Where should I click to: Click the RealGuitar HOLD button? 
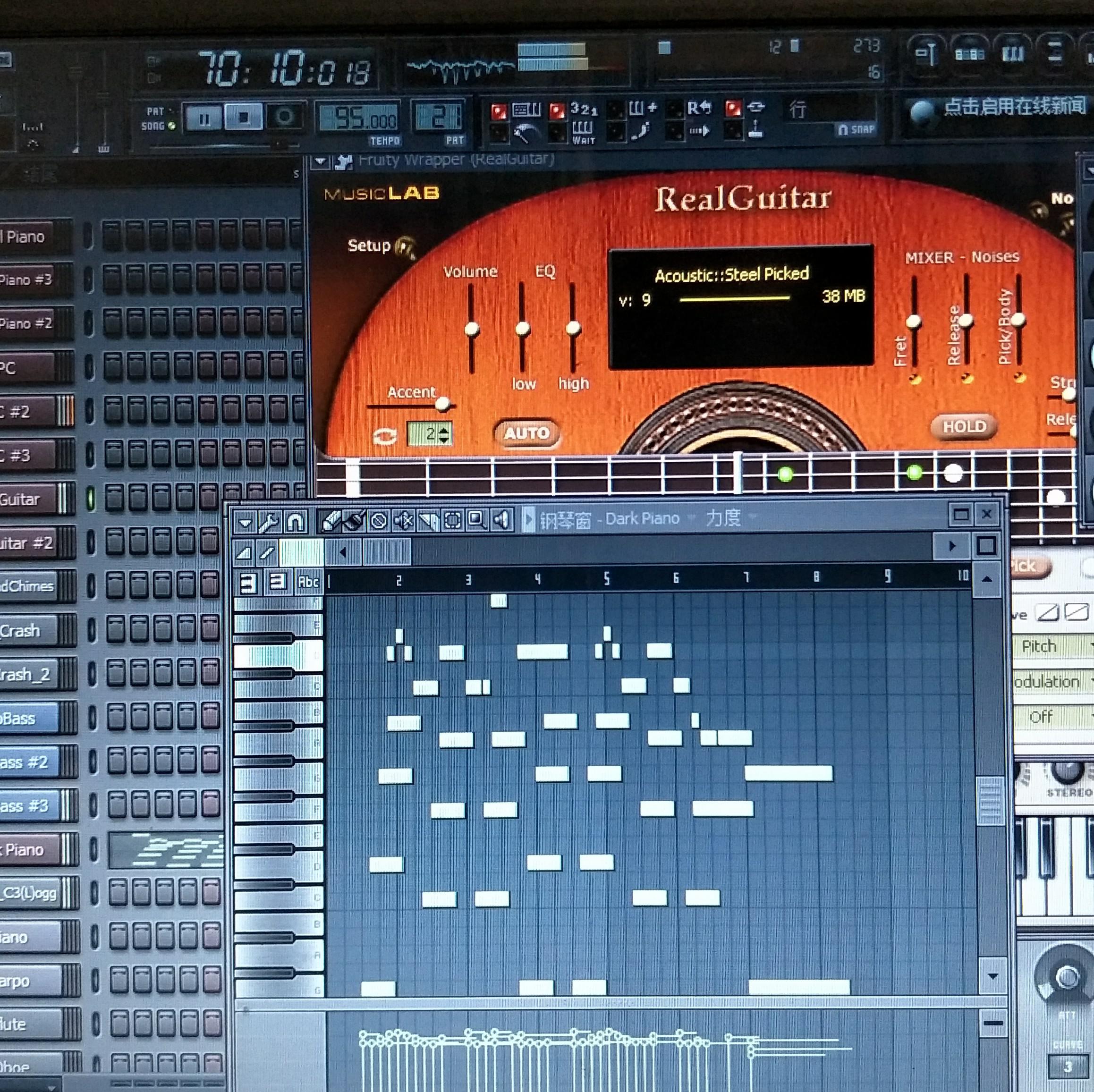click(964, 427)
